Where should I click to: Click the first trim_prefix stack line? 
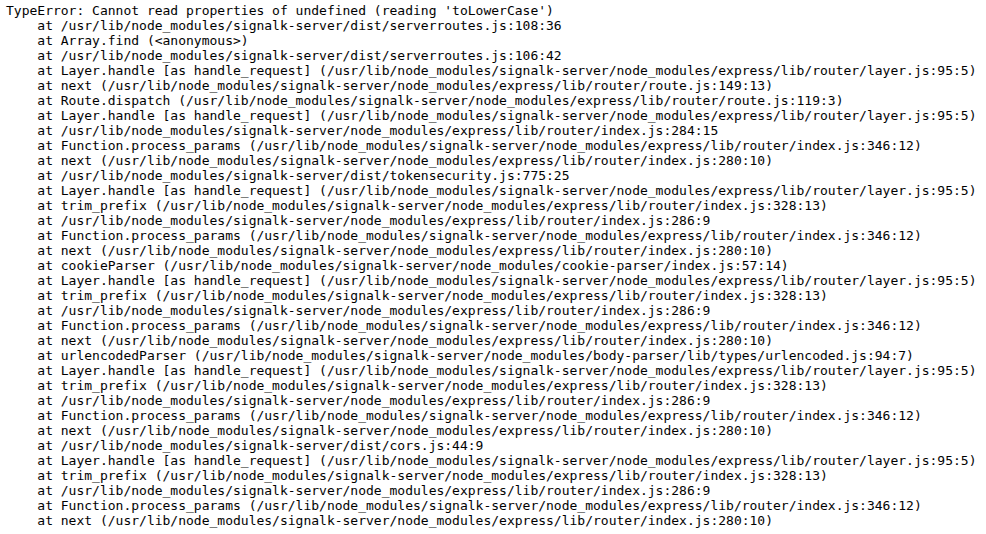click(x=432, y=206)
